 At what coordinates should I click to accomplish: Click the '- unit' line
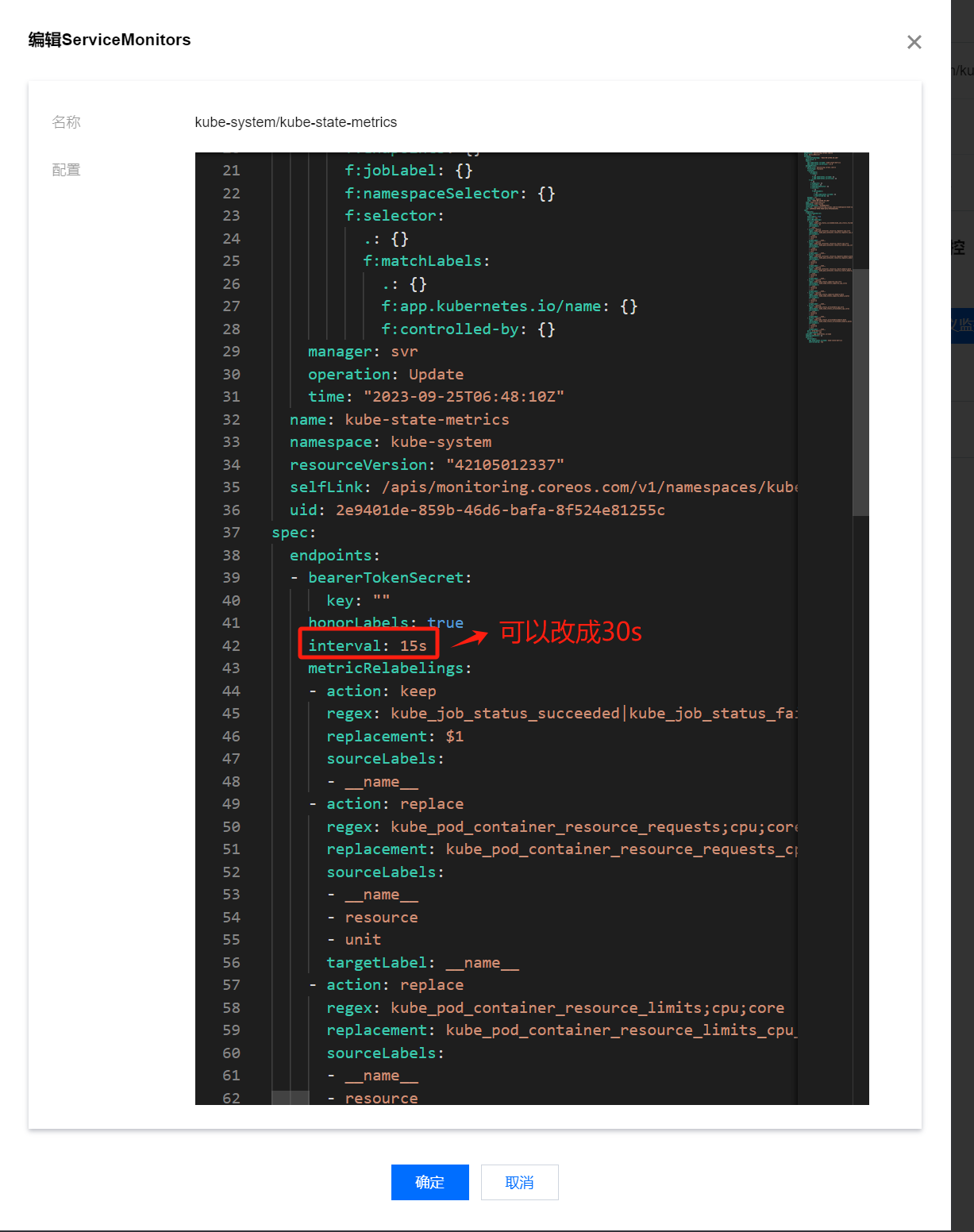tap(354, 940)
